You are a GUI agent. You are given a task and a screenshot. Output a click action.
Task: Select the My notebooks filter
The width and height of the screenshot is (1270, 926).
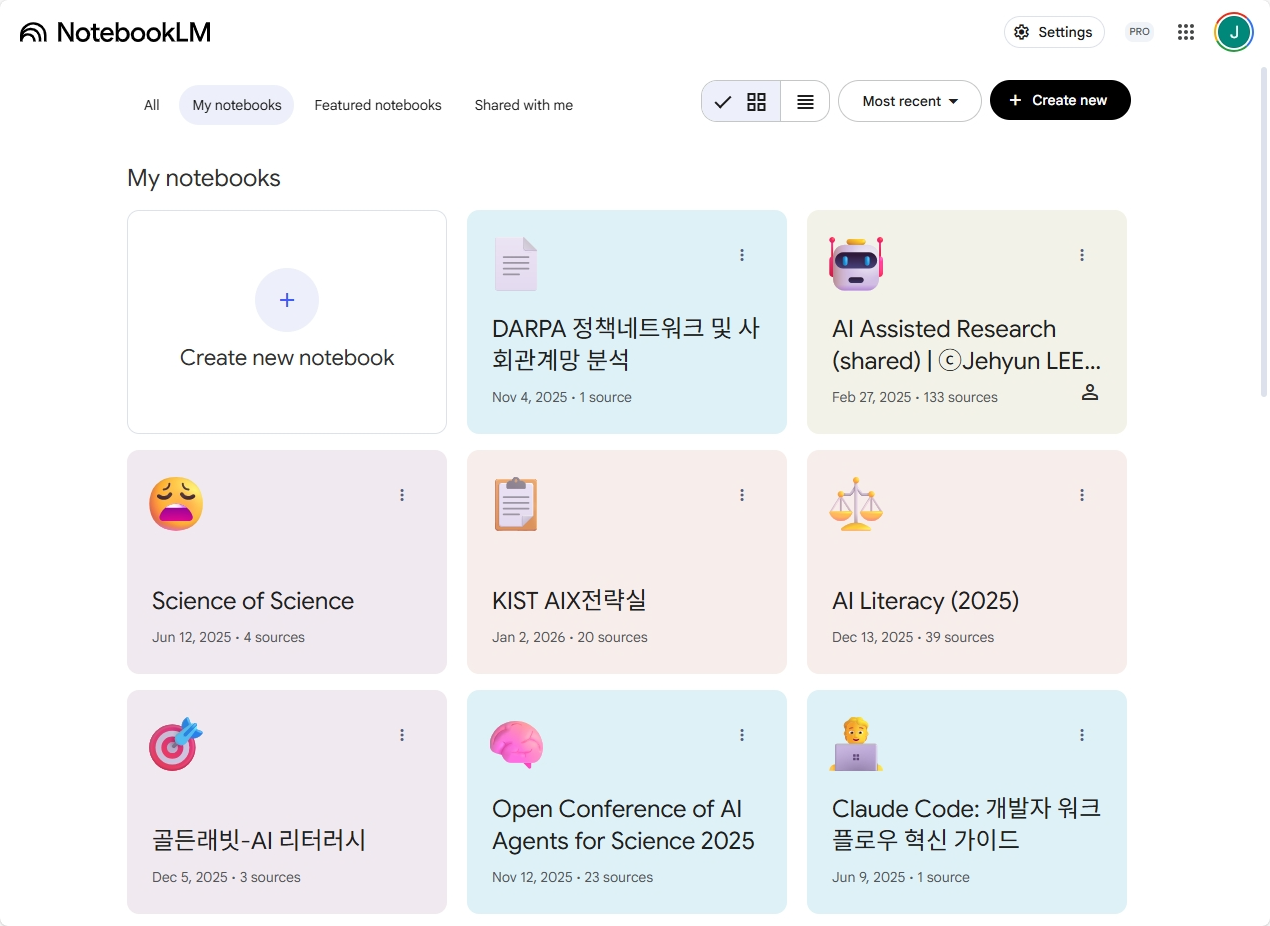237,105
